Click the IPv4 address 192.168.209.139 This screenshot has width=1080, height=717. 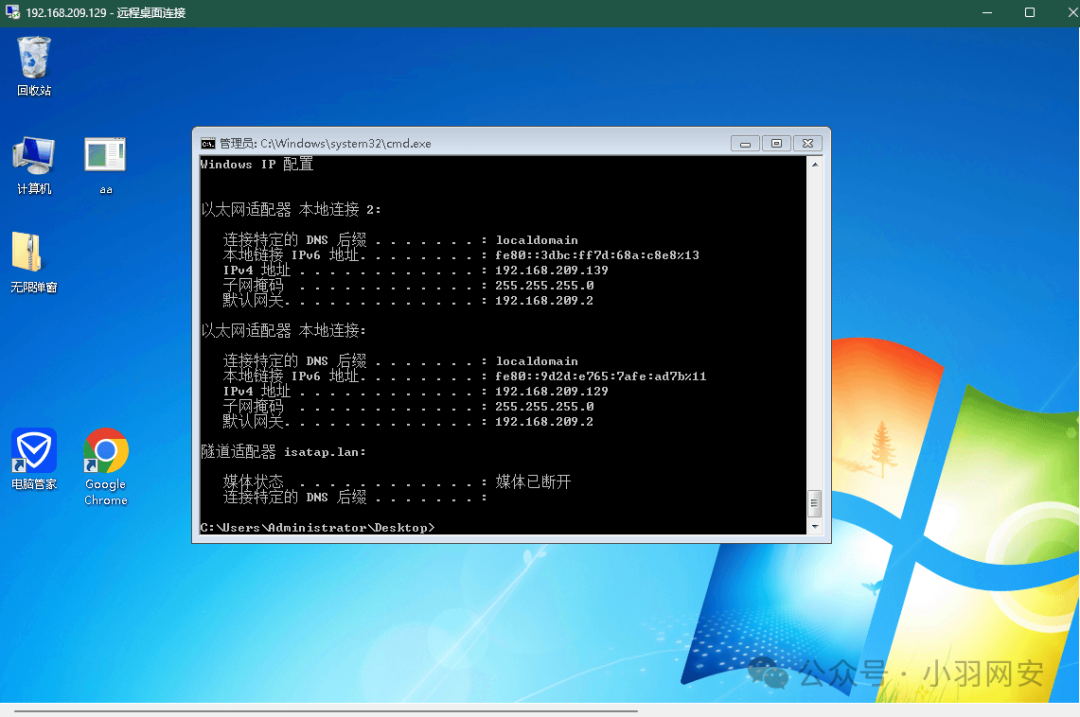coord(551,270)
